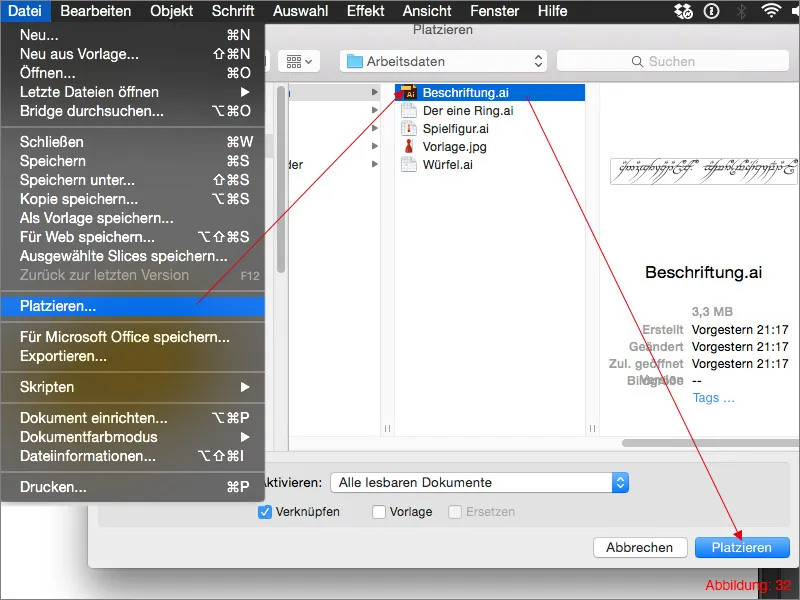Screen dimensions: 800x600
Task: Choose Dateiinformationen... entry
Action: click(x=133, y=456)
